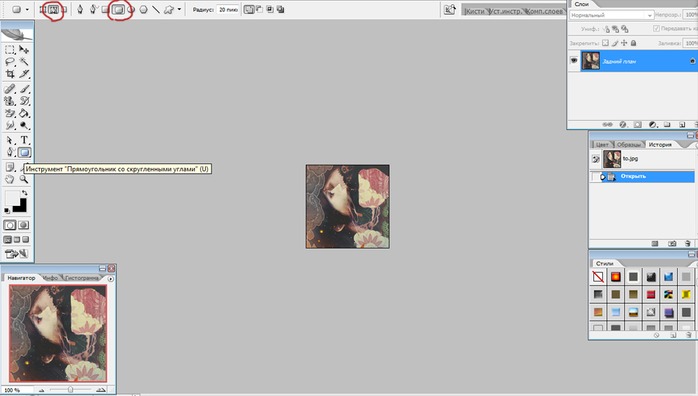
Task: Select the Path Selection arrow tool
Action: [x=10, y=141]
